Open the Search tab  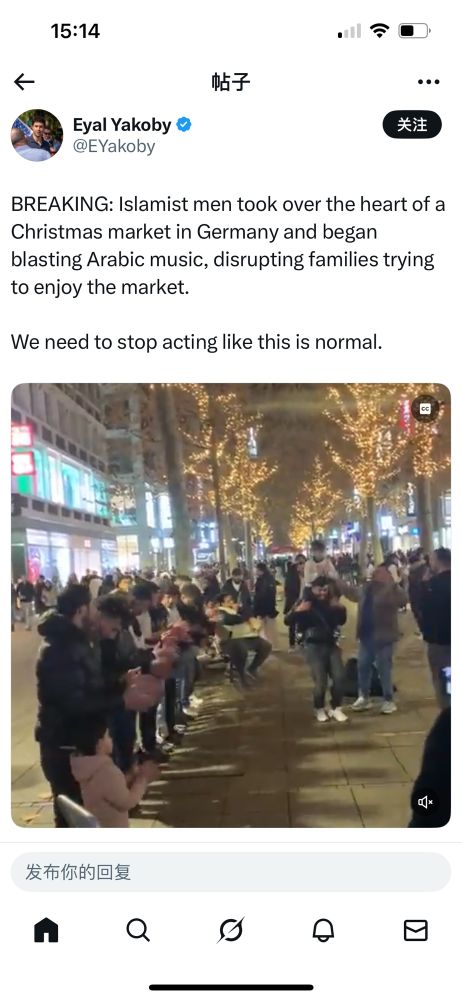(x=138, y=930)
